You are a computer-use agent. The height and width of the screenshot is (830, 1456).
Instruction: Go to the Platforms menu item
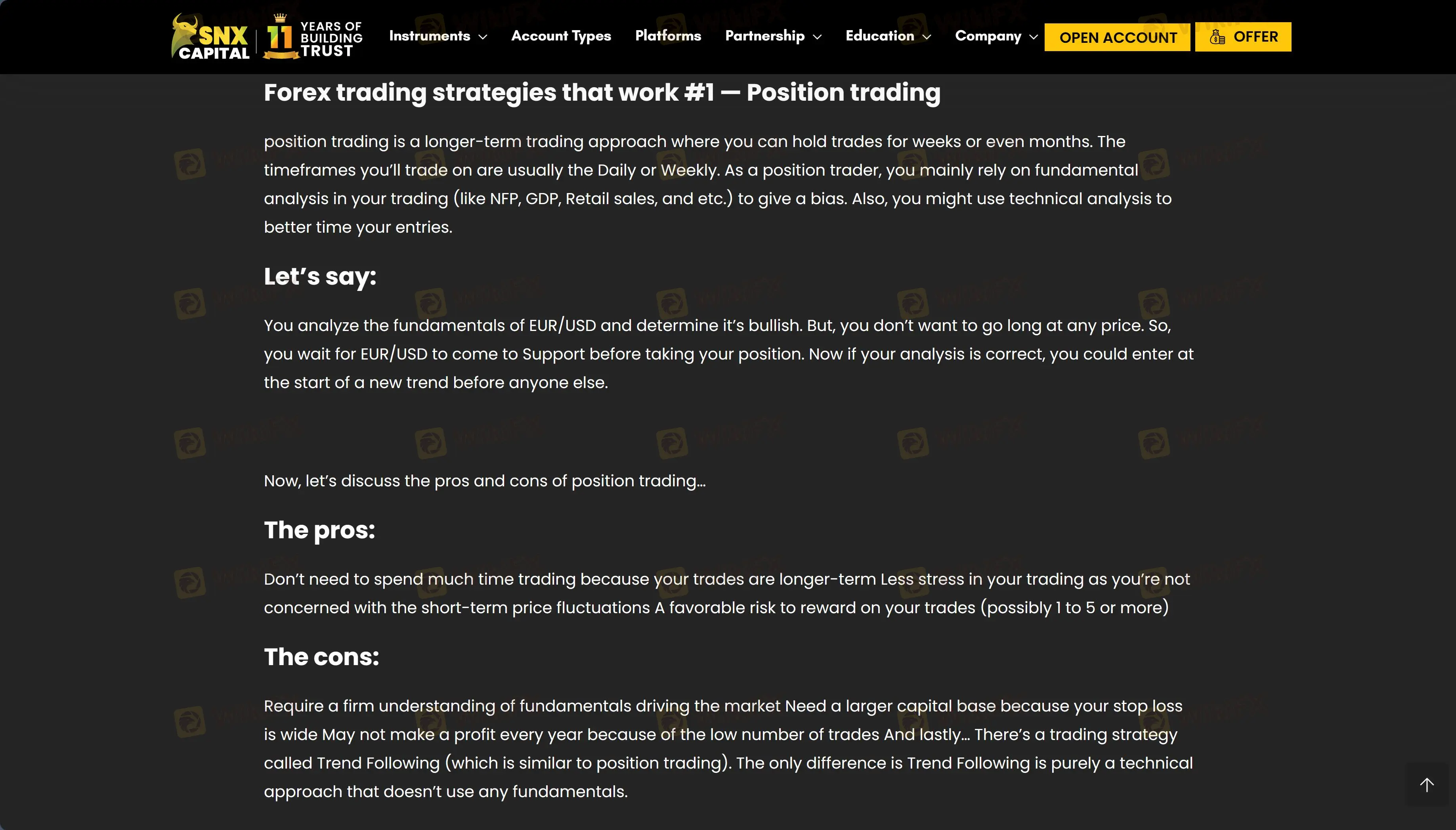[668, 36]
